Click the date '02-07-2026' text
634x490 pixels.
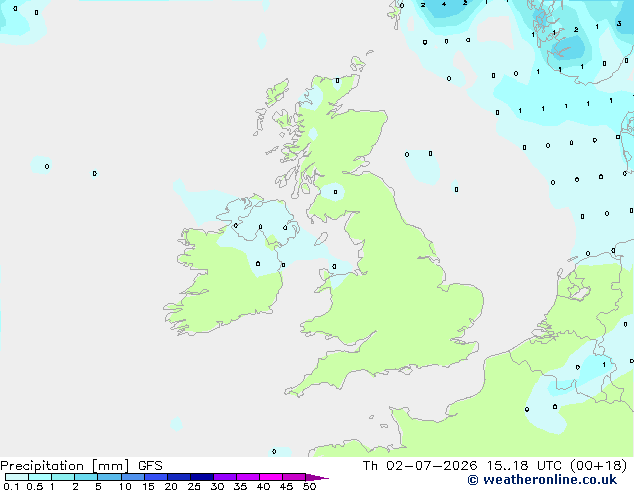431,466
